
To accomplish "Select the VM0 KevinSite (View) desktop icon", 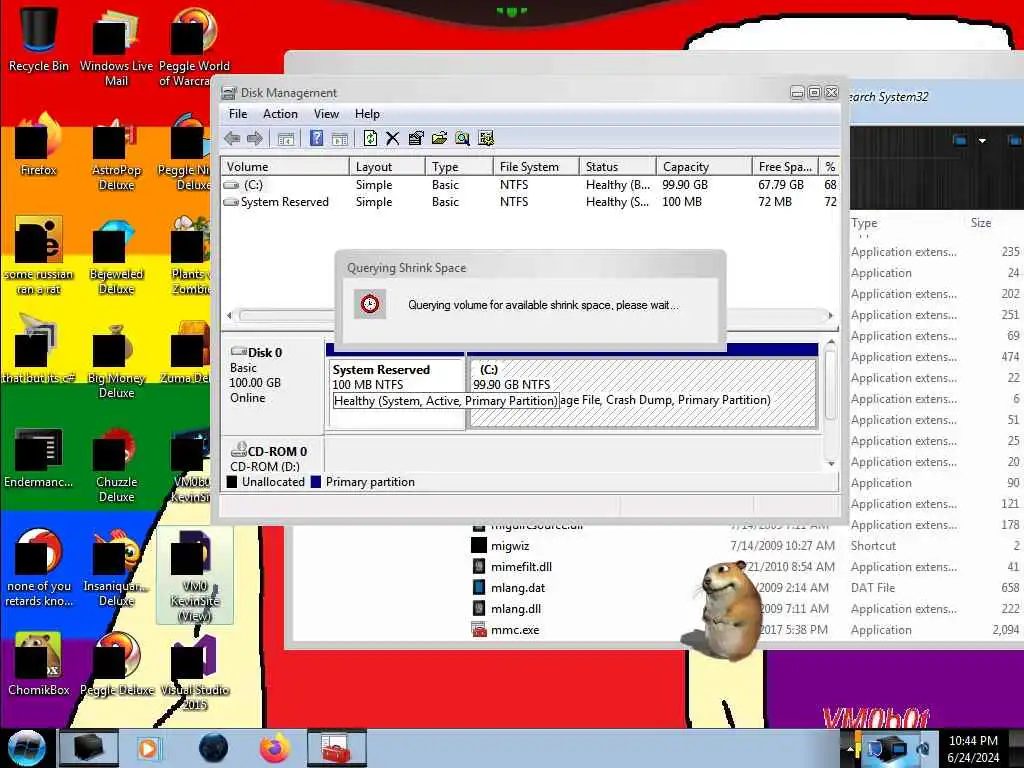I will click(195, 576).
